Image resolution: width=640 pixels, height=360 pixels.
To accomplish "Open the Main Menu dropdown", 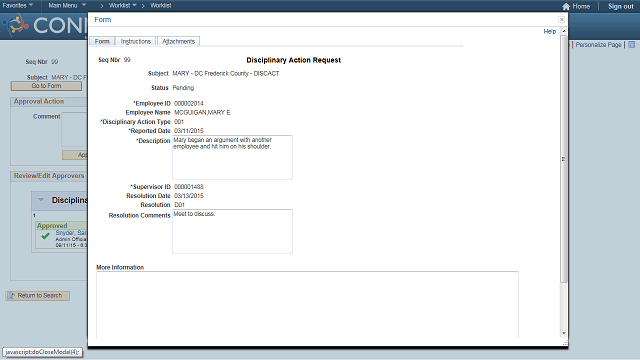I will [x=67, y=5].
